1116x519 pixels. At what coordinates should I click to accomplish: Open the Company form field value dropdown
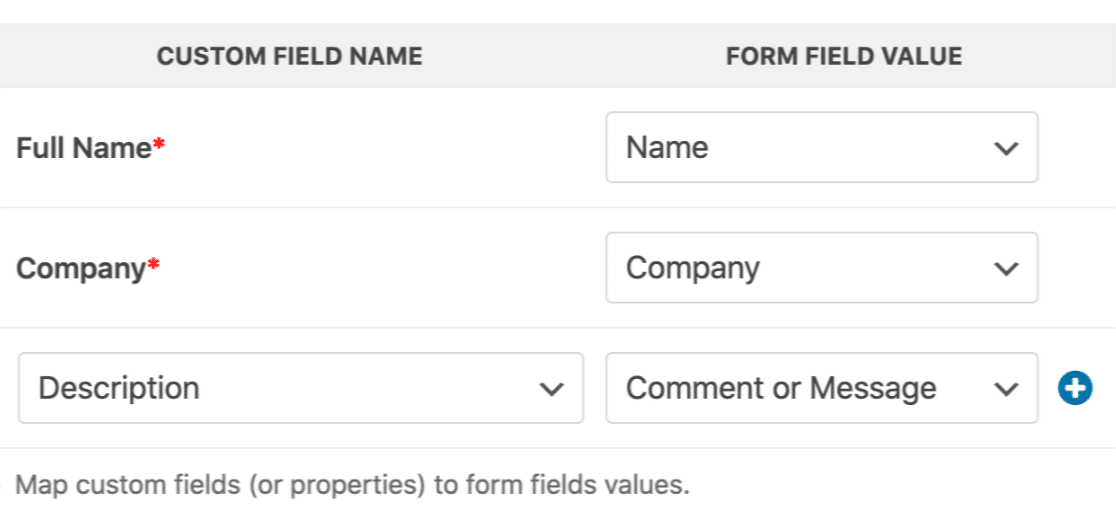click(x=820, y=268)
